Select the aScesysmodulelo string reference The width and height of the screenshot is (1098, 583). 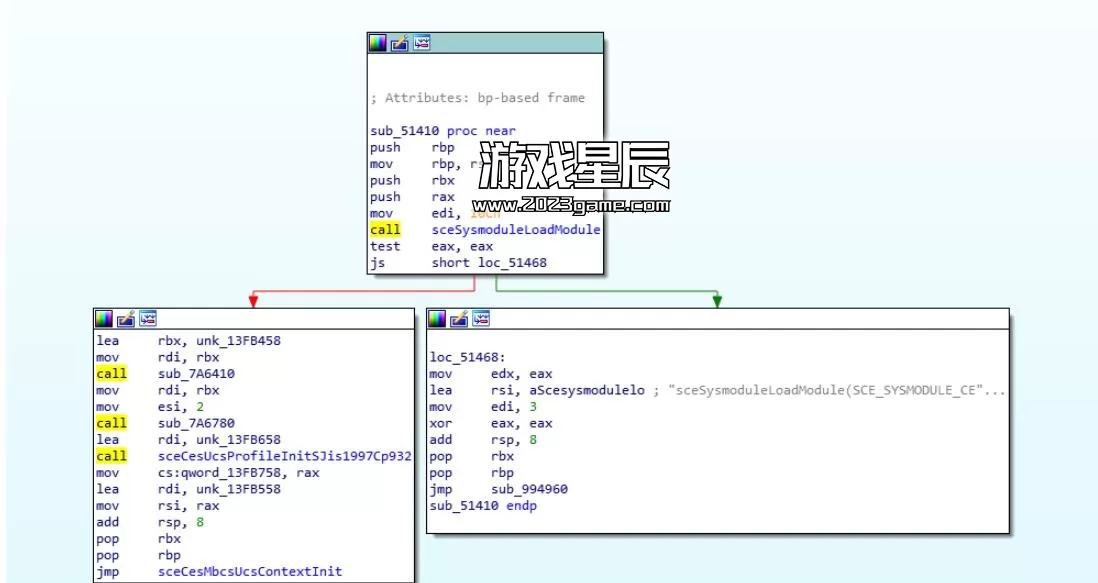[x=588, y=390]
